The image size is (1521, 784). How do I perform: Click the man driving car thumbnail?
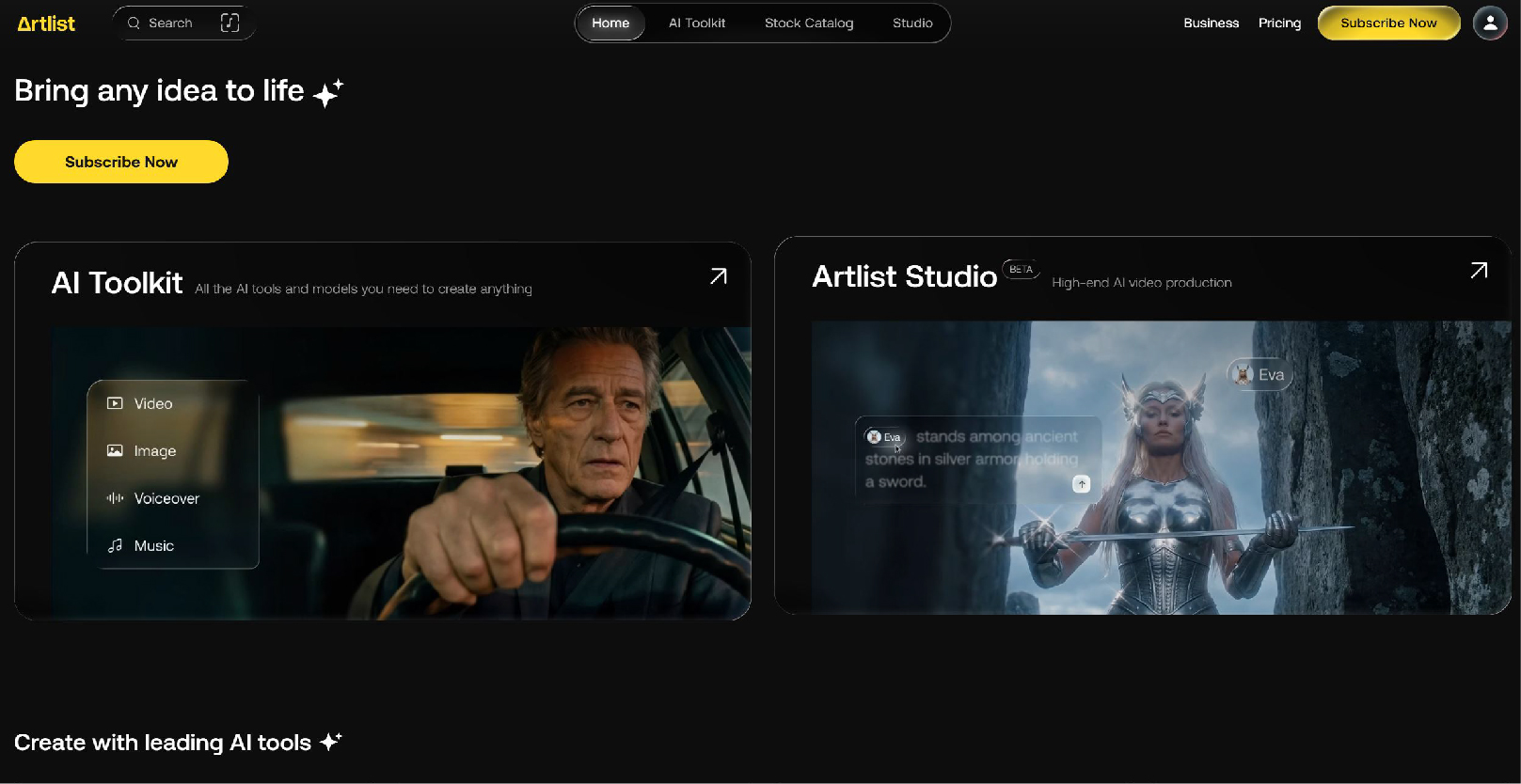402,473
